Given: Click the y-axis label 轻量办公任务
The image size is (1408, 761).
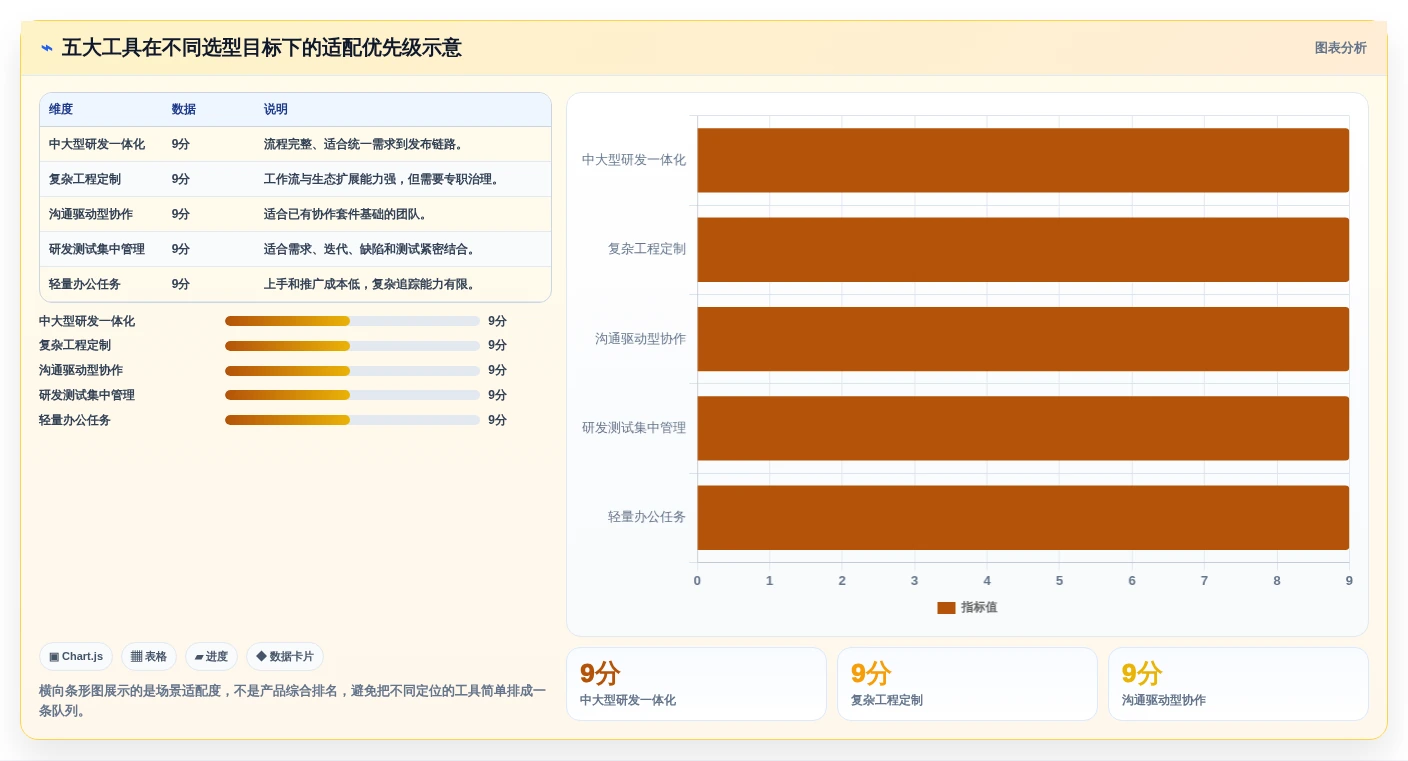Looking at the screenshot, I should pyautogui.click(x=647, y=517).
